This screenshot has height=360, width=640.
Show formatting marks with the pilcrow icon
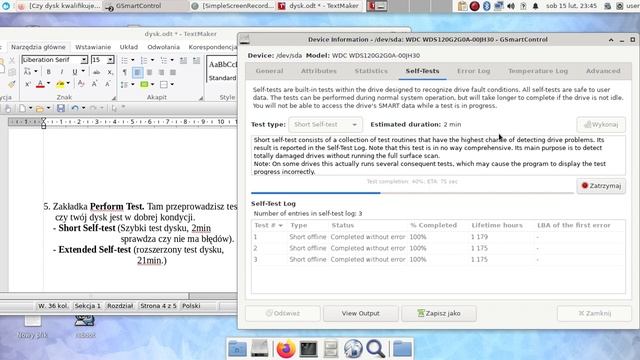(x=124, y=72)
